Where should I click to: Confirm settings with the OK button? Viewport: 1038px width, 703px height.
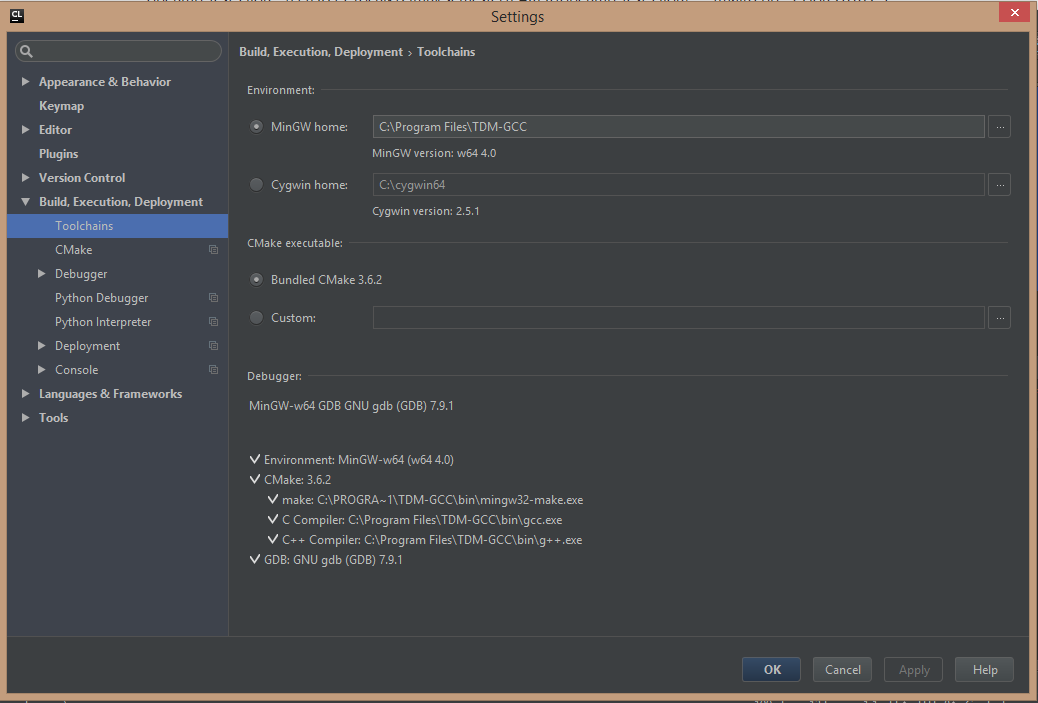[x=771, y=669]
